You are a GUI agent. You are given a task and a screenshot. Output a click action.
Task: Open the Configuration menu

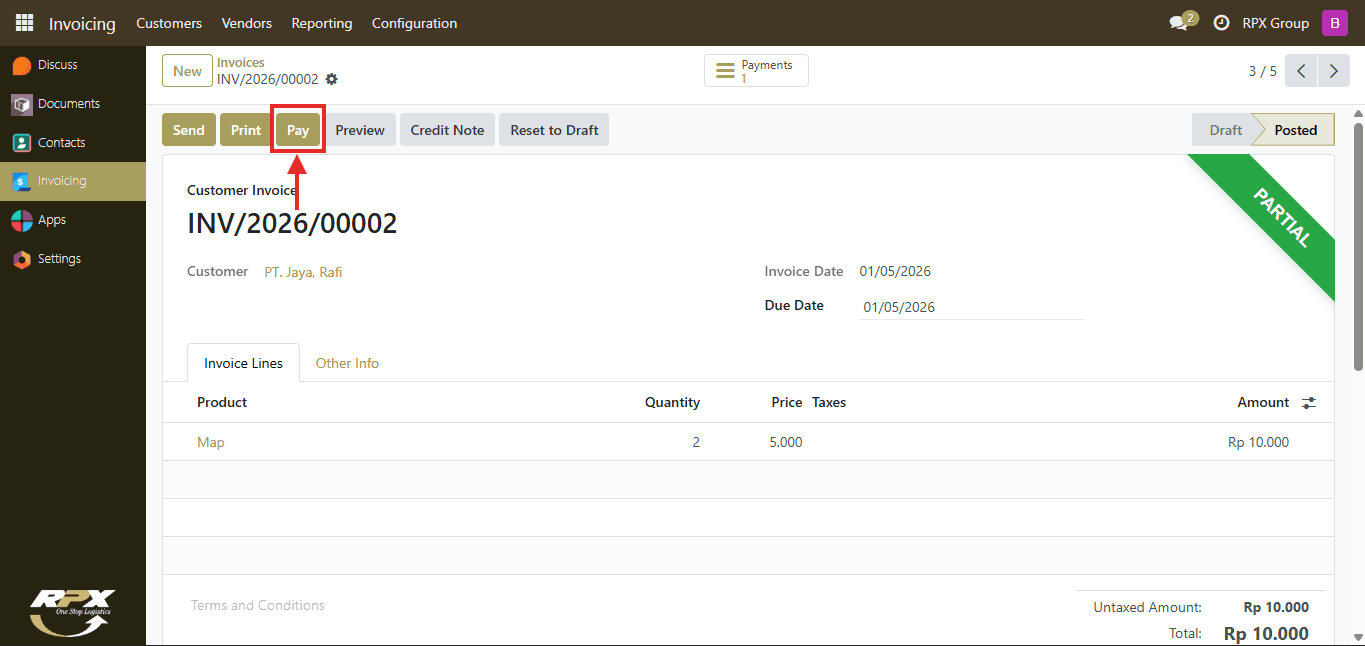pos(414,23)
